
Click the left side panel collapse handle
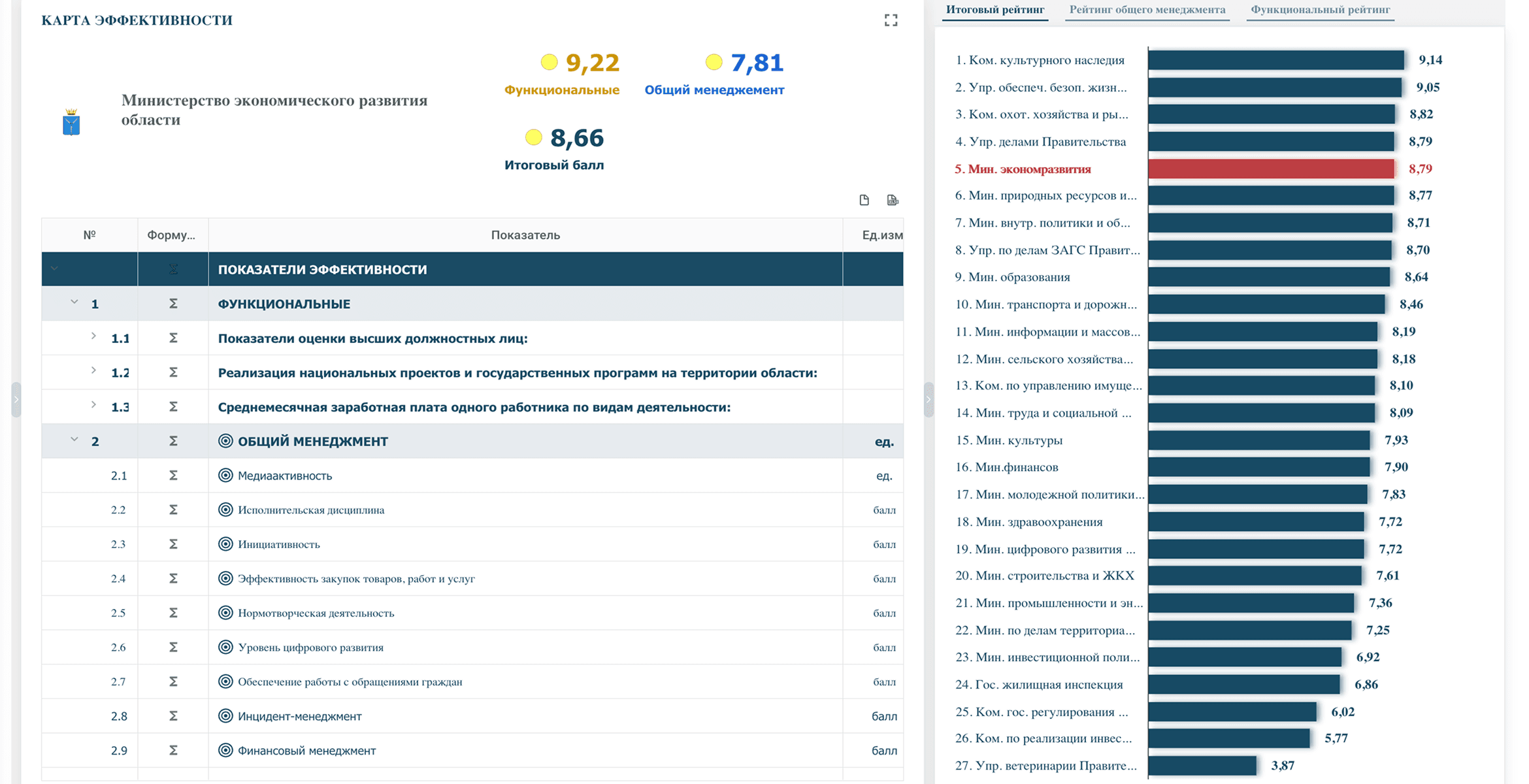(x=16, y=399)
